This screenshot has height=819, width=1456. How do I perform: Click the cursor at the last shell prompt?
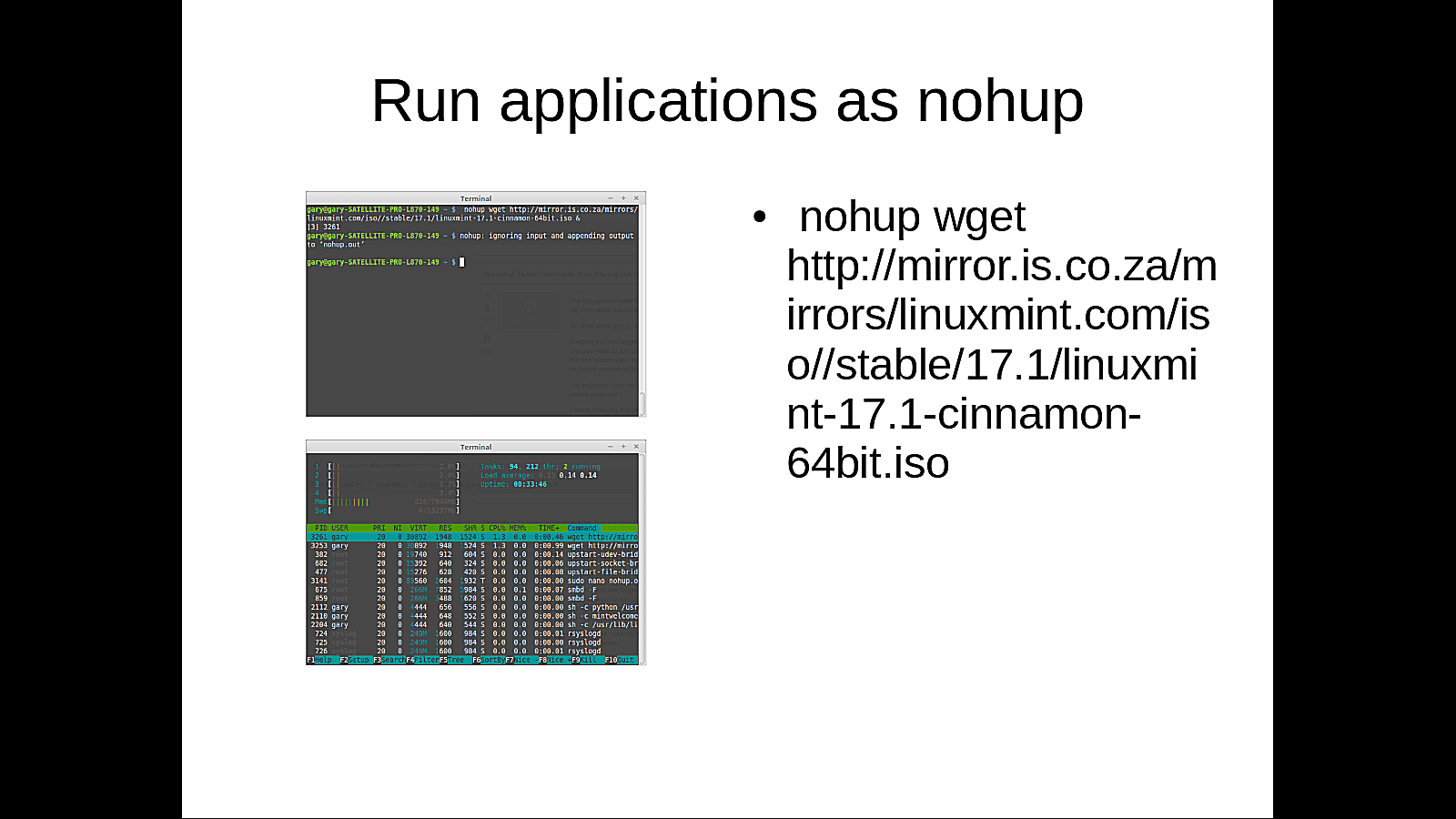462,262
